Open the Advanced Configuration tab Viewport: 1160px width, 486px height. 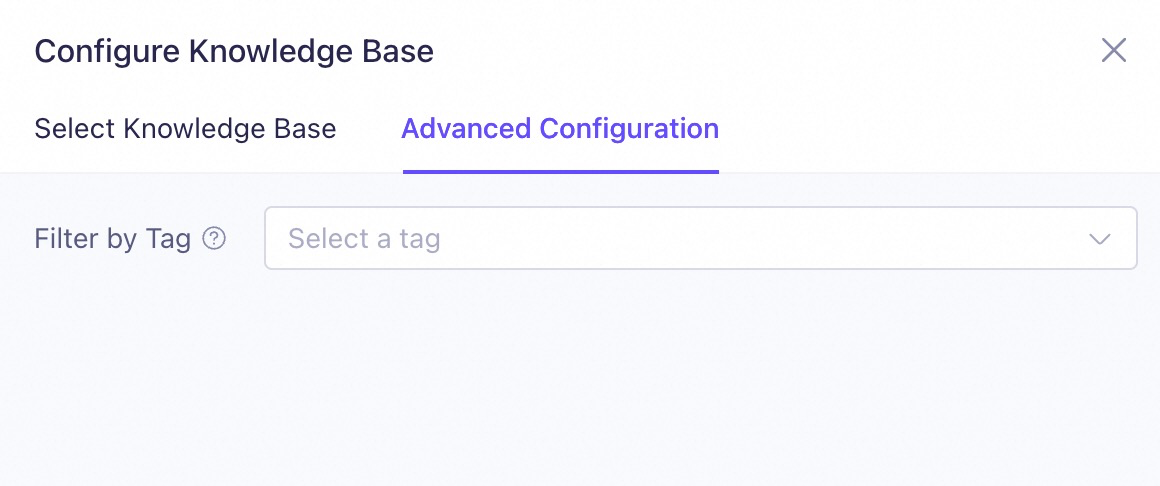560,129
